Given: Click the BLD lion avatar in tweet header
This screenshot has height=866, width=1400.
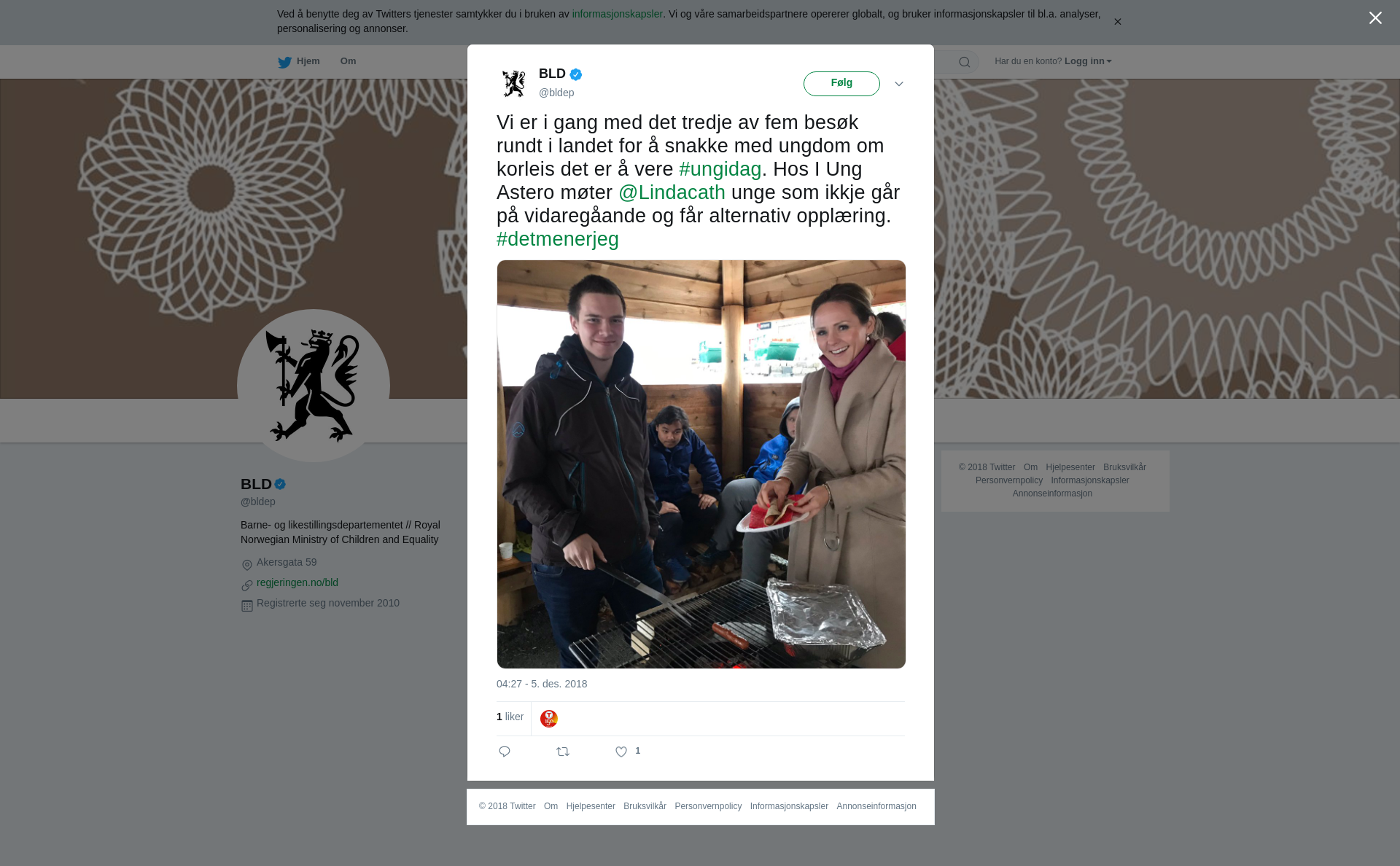Looking at the screenshot, I should tap(514, 83).
